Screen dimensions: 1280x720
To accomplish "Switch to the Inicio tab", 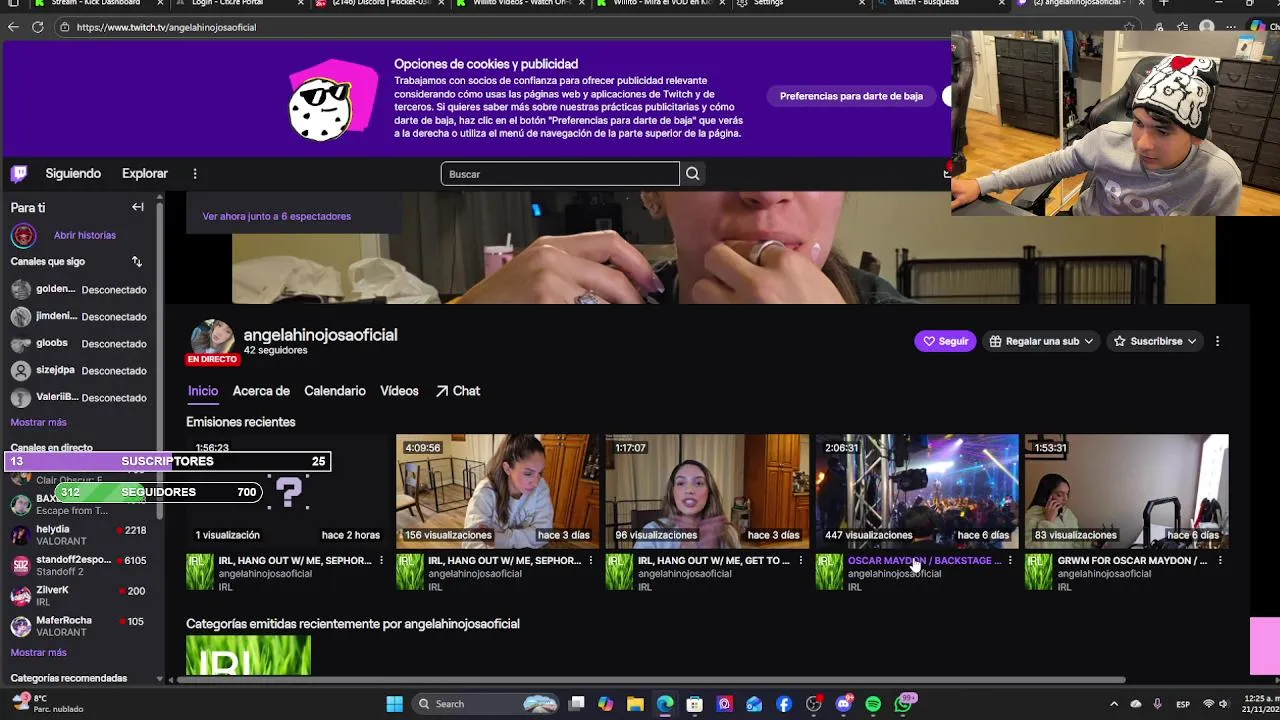I will coord(203,391).
